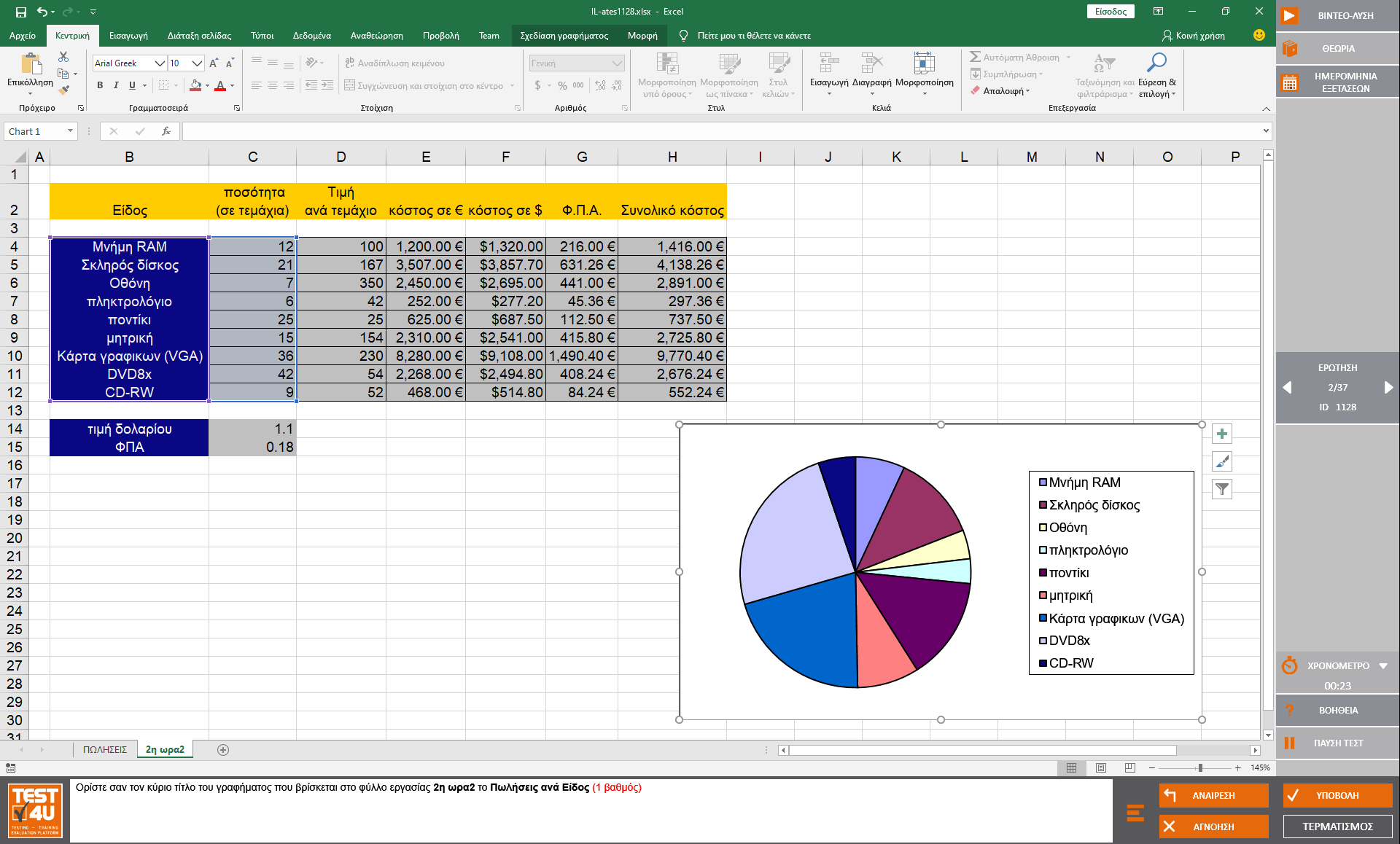Click the Cut scissors icon
This screenshot has width=1400, height=844.
pos(63,57)
